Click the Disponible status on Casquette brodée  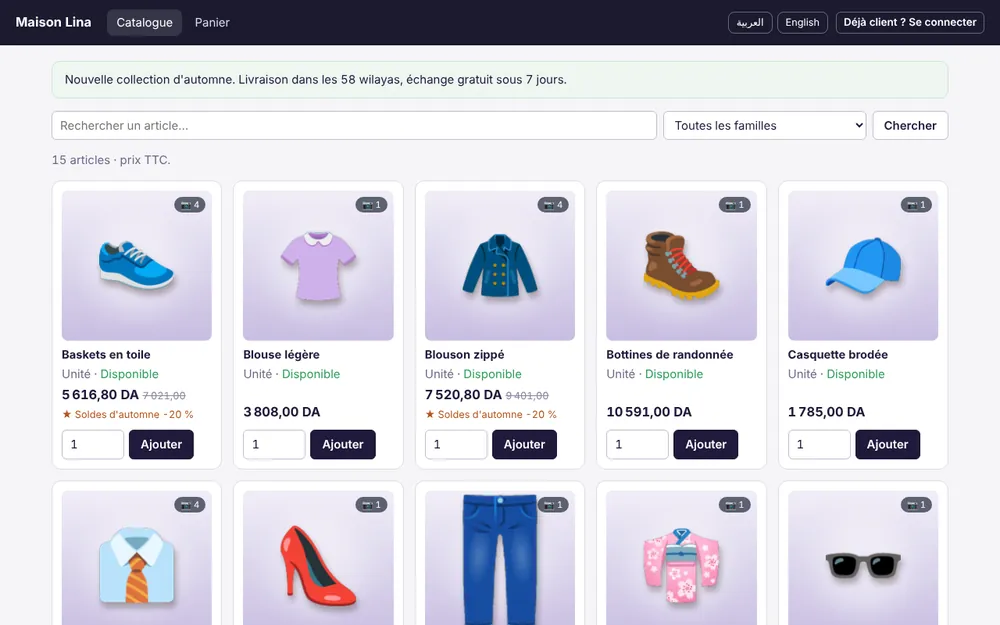click(x=855, y=374)
